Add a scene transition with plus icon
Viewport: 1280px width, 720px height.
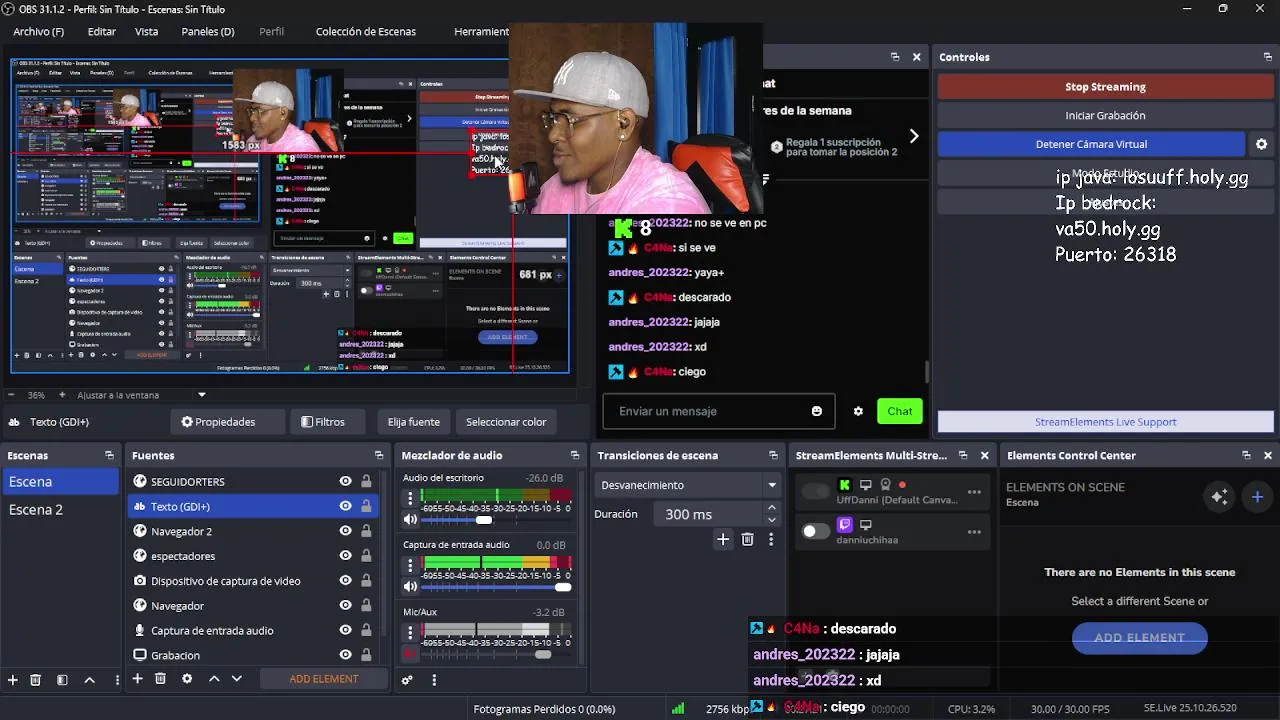coord(723,539)
